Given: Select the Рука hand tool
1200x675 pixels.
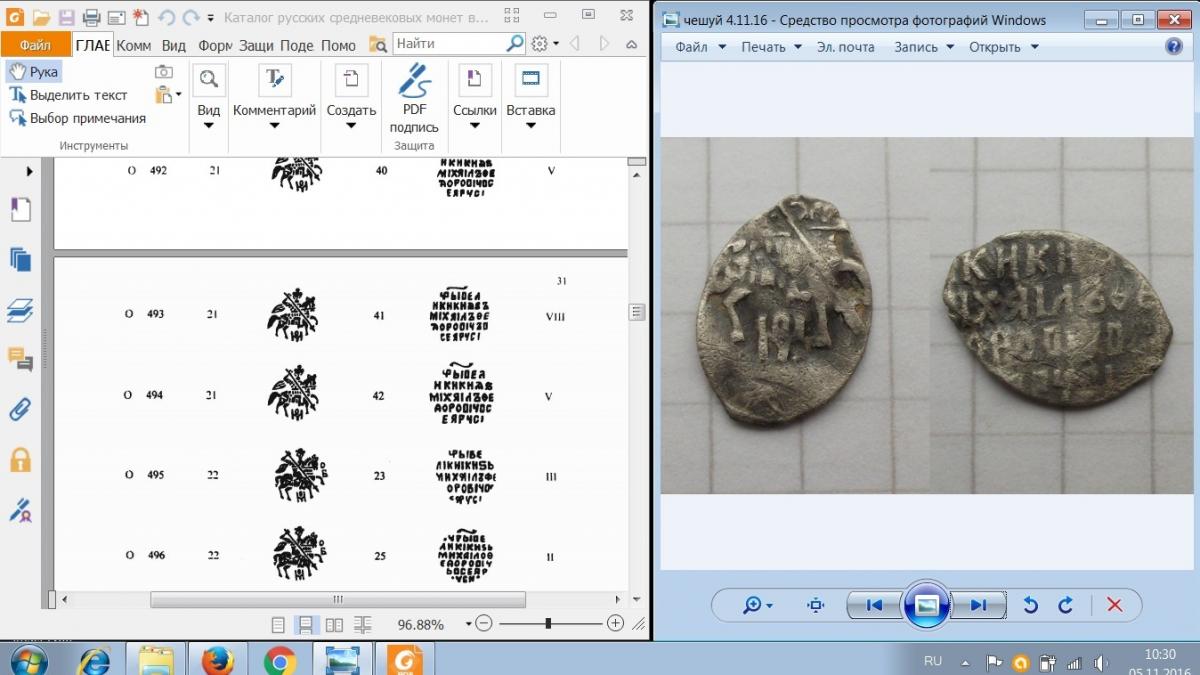Looking at the screenshot, I should [34, 72].
